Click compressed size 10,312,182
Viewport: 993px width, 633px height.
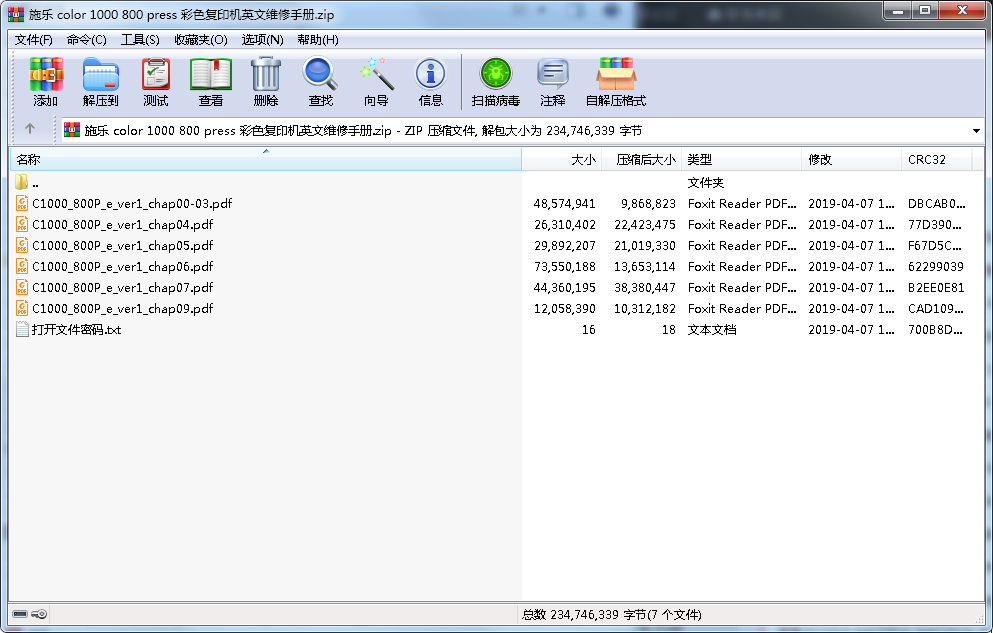point(645,308)
